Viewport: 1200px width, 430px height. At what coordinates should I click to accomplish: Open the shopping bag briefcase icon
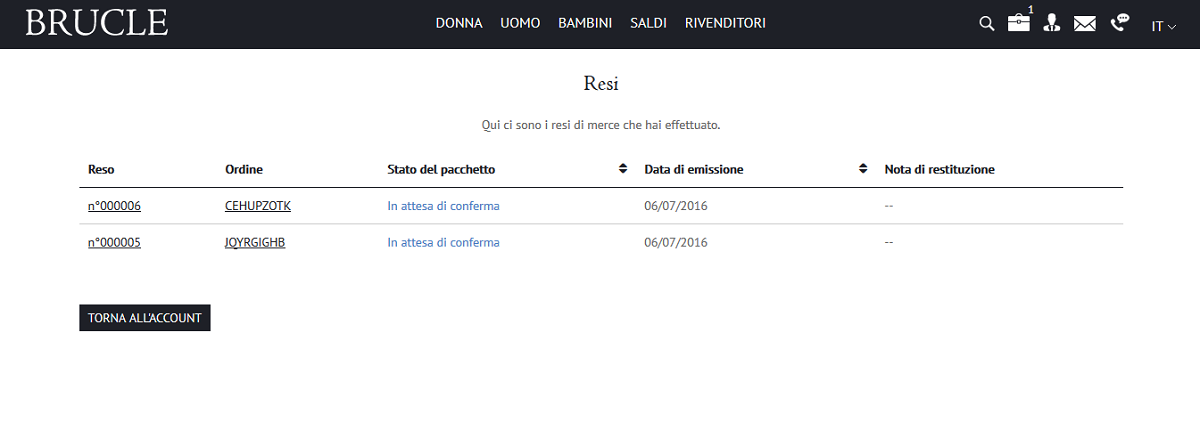click(x=1018, y=24)
